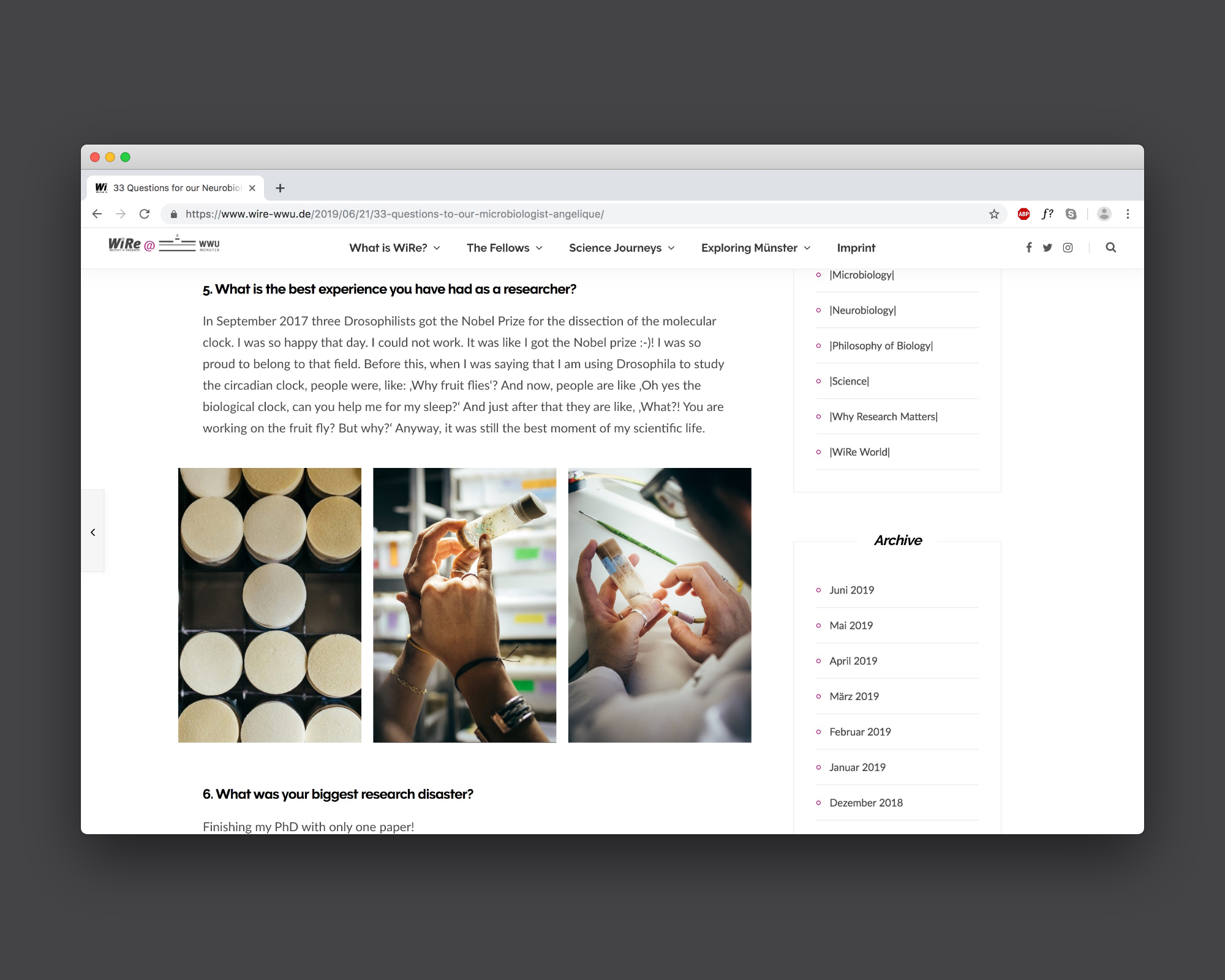
Task: Open the |Neurobiology| category link
Action: [862, 311]
